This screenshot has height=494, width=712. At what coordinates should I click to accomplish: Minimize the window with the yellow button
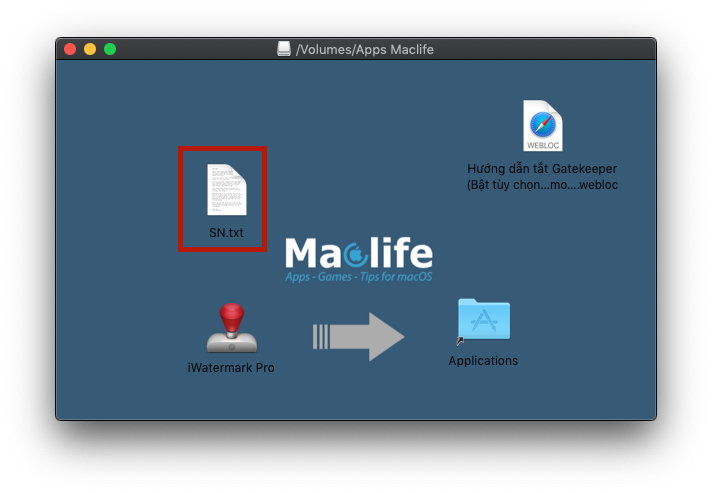tap(90, 49)
